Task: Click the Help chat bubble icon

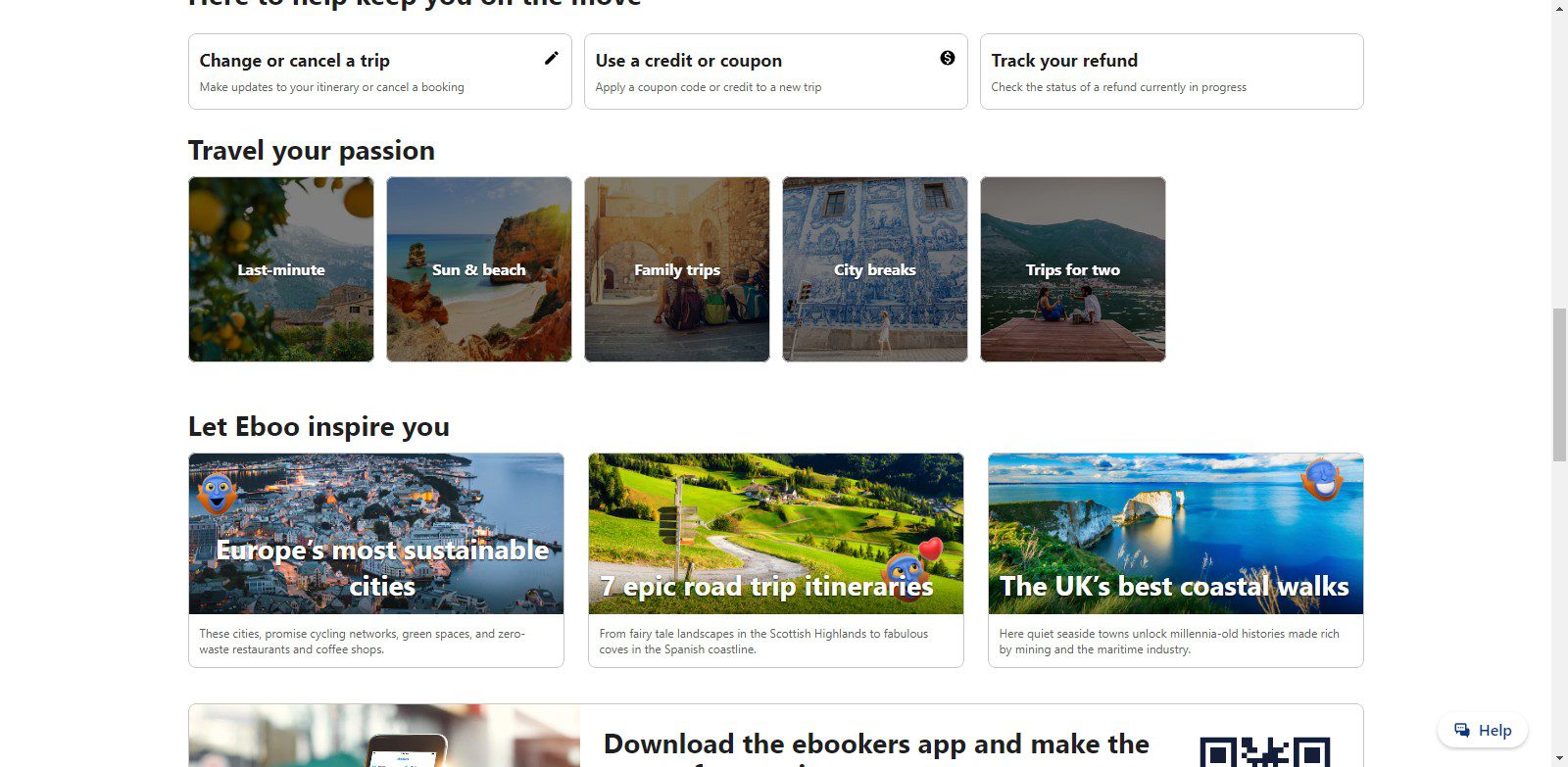Action: [1462, 730]
